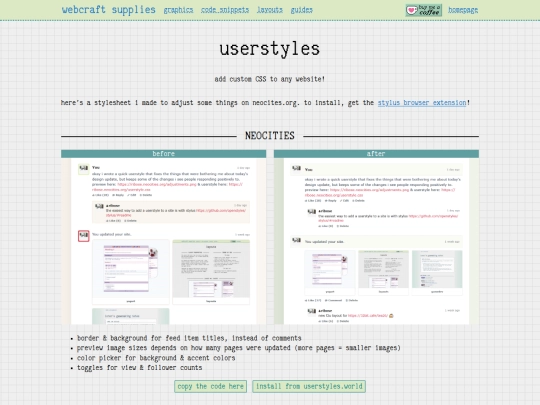Open the code snippets nav link

click(x=225, y=10)
